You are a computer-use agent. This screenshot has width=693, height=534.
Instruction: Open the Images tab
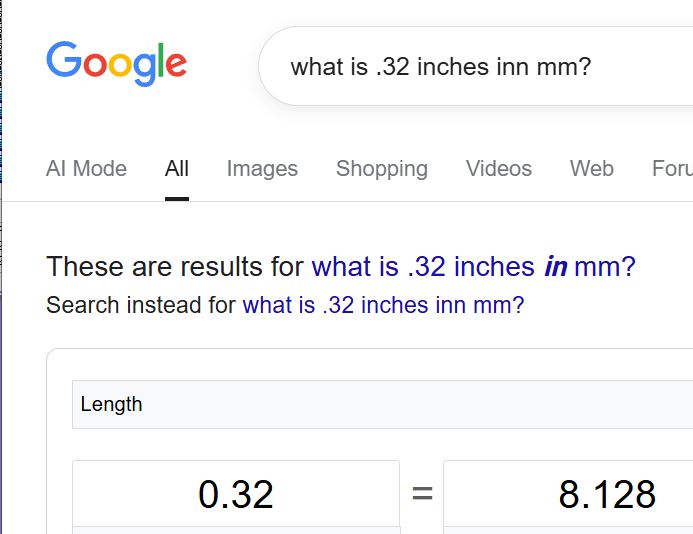pos(262,169)
